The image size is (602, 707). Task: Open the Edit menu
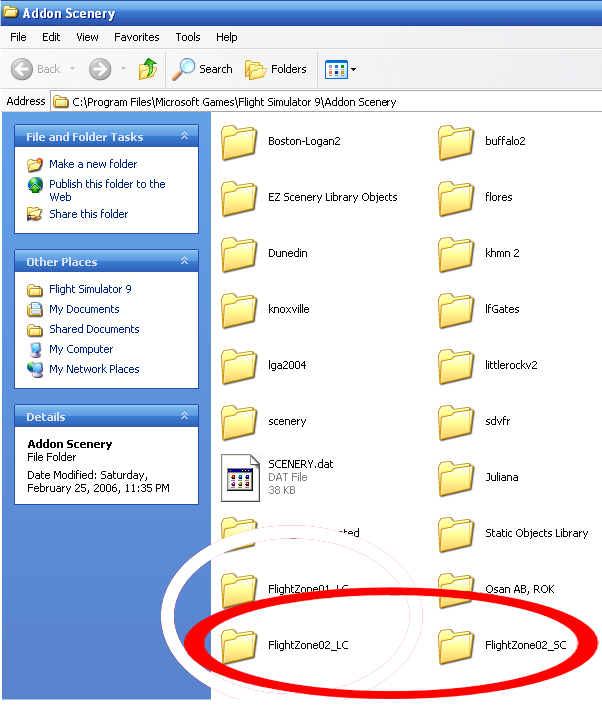[x=51, y=37]
